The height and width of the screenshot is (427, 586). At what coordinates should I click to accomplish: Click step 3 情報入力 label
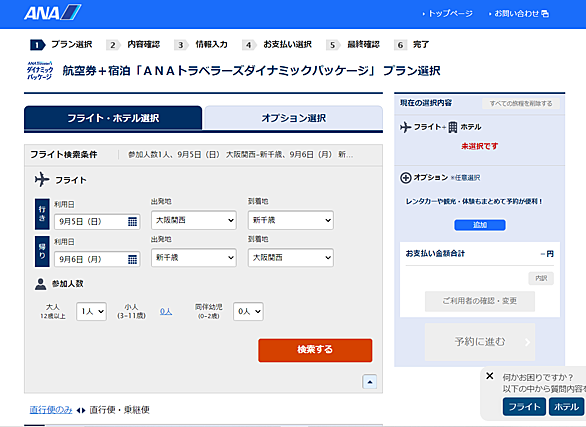212,44
